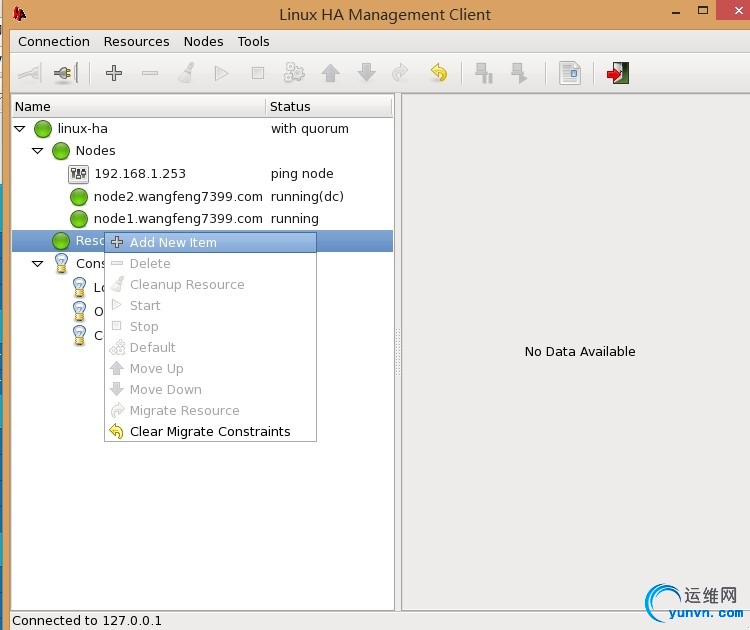Select the Nodes row label
Screen dimensions: 750x630
coord(95,151)
